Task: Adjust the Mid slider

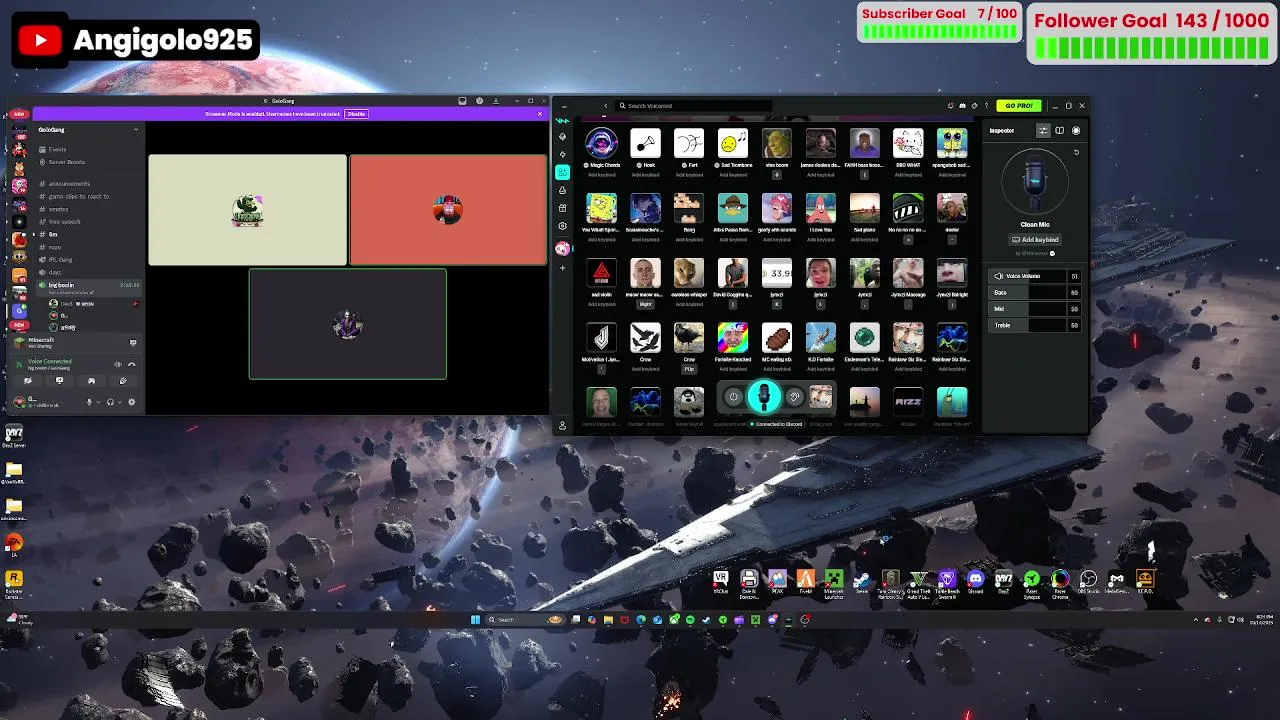Action: tap(1036, 309)
